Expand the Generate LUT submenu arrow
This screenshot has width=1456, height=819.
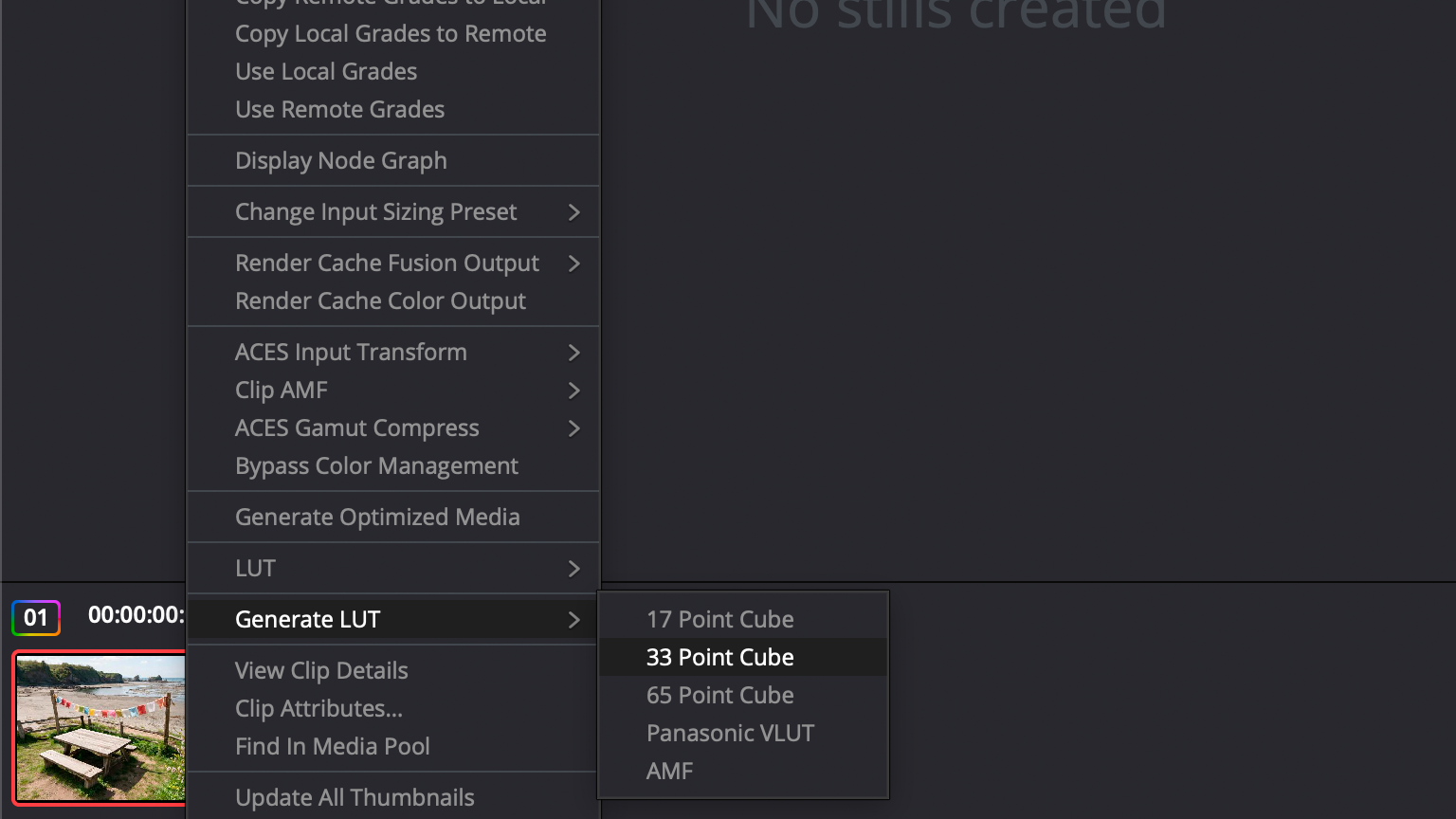pyautogui.click(x=573, y=620)
